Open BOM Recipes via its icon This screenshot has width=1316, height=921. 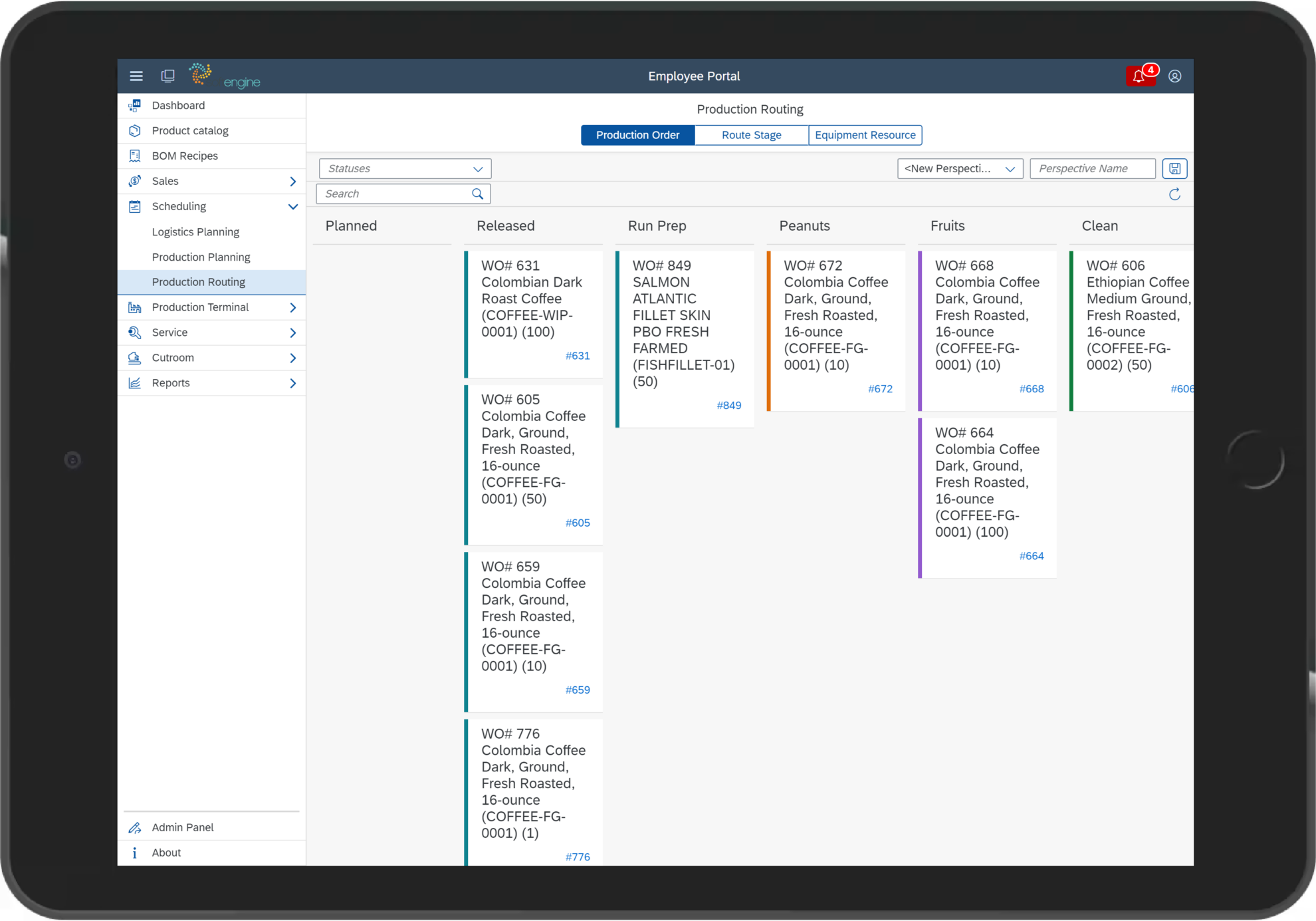point(135,156)
